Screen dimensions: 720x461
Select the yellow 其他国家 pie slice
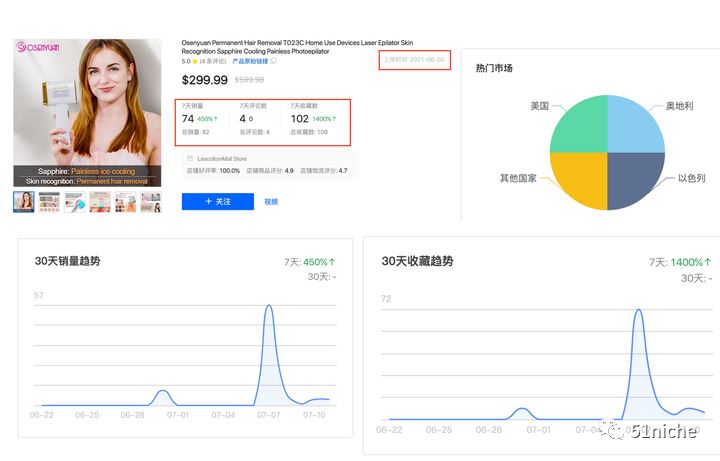(x=583, y=177)
